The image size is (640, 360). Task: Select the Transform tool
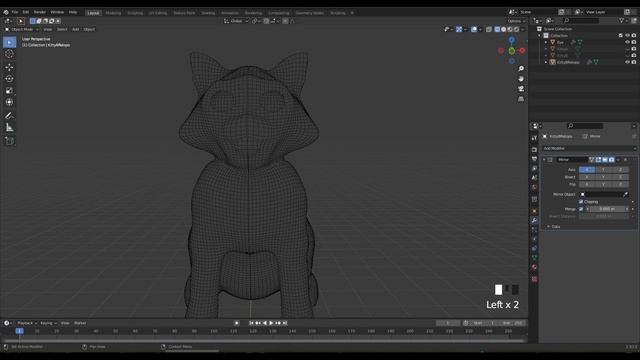click(9, 102)
